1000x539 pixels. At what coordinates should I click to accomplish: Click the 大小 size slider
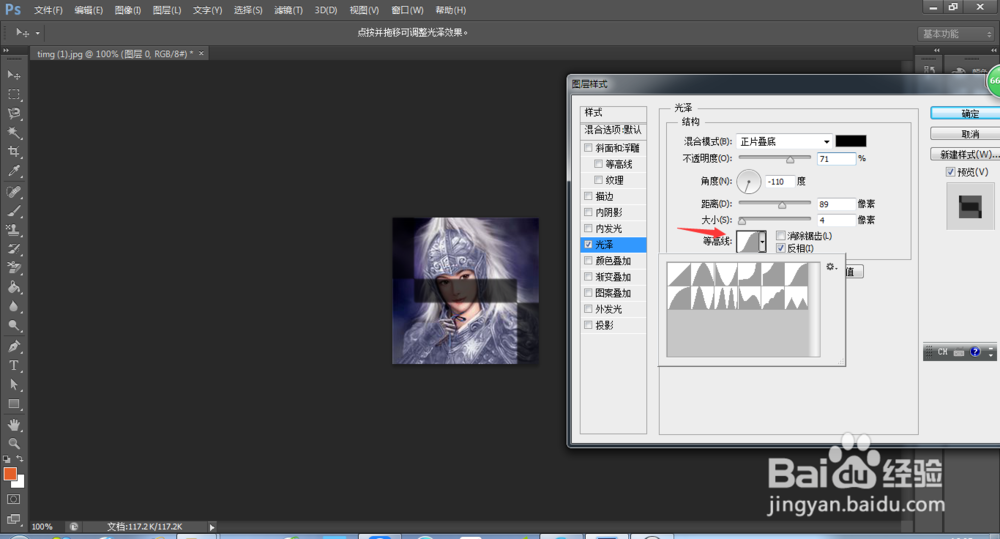coord(774,220)
